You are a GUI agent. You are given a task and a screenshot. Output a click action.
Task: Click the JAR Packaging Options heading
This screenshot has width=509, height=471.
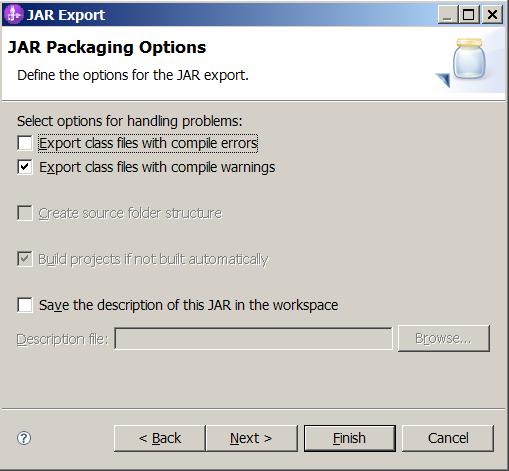(x=107, y=47)
